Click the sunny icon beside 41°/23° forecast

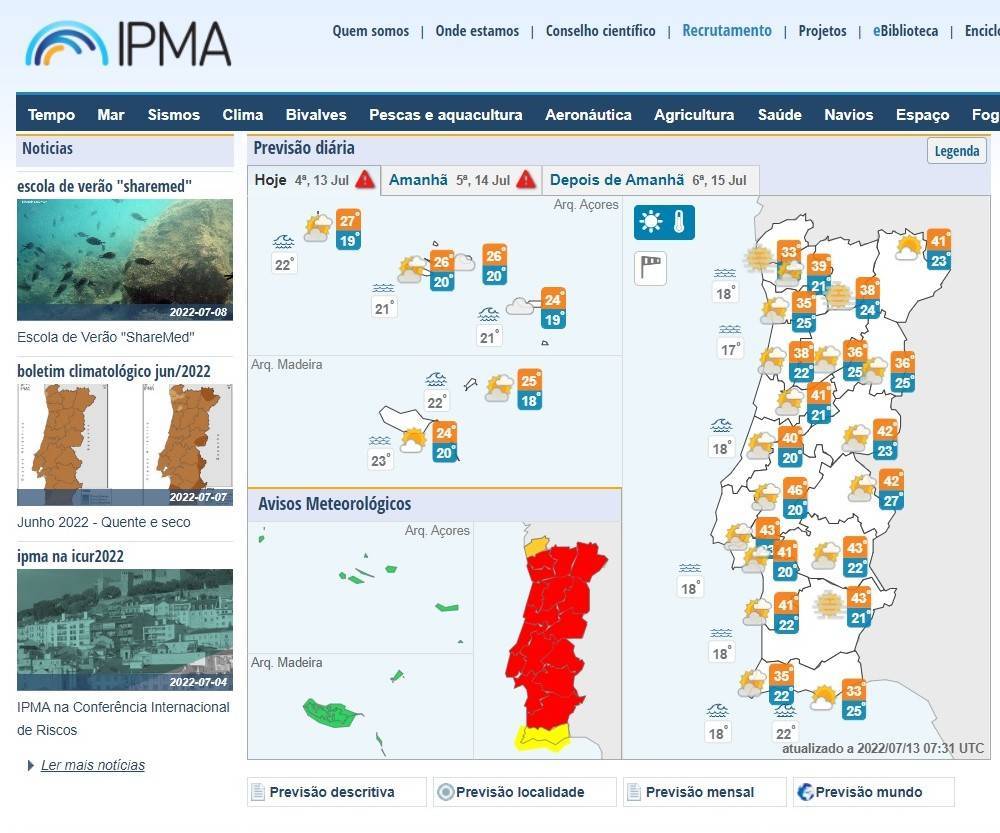pyautogui.click(x=908, y=247)
